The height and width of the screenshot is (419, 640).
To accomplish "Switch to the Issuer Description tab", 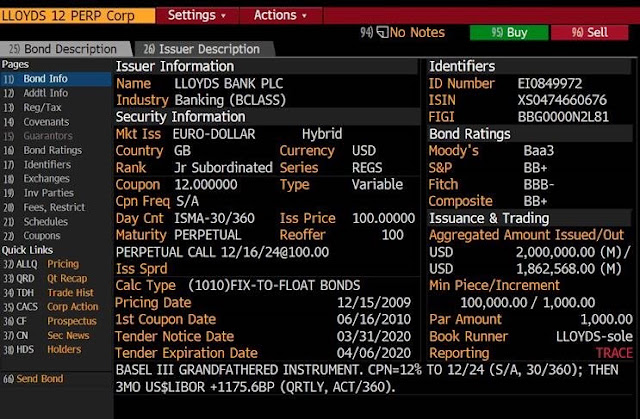I will click(x=203, y=49).
